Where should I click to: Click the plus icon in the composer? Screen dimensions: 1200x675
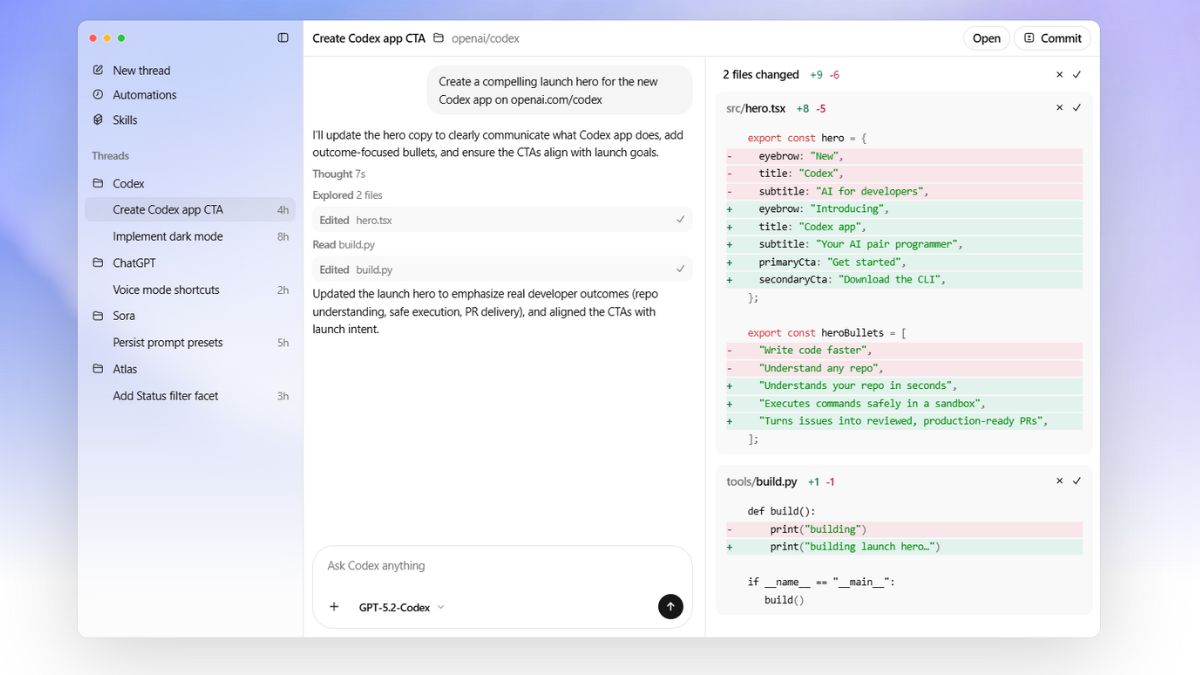coord(334,606)
